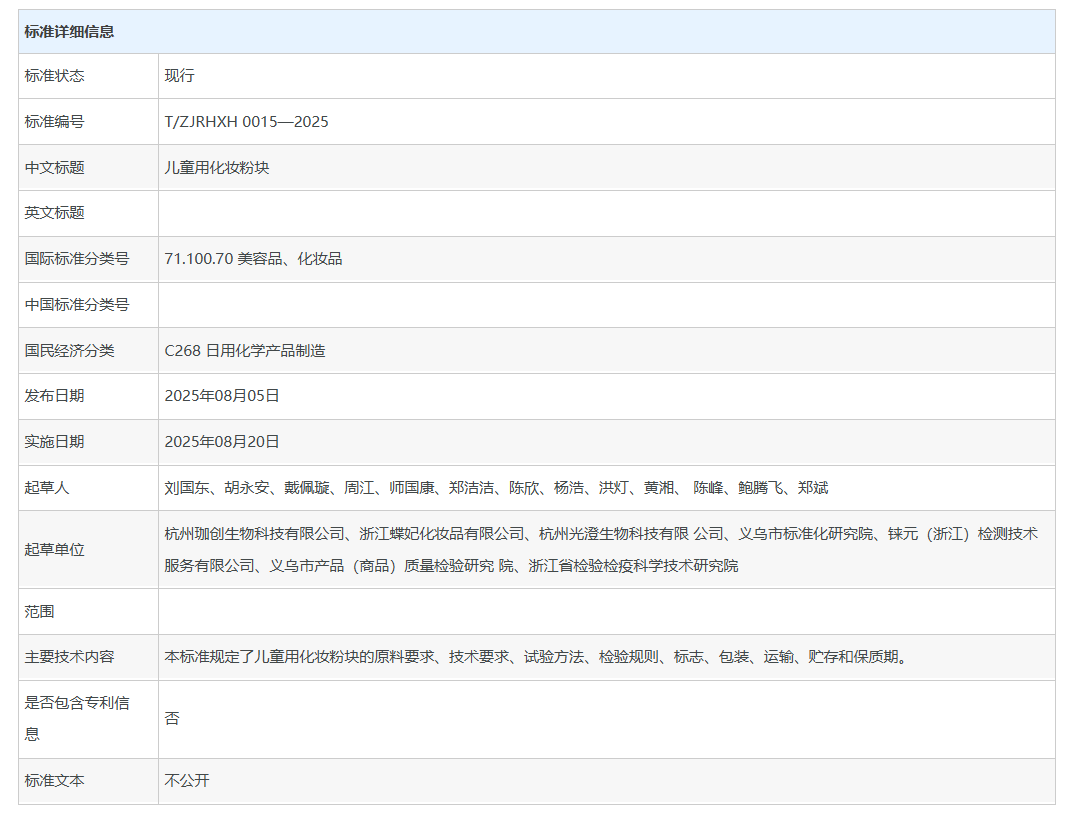Click the 英文标题 row label
The width and height of the screenshot is (1074, 815).
[55, 213]
